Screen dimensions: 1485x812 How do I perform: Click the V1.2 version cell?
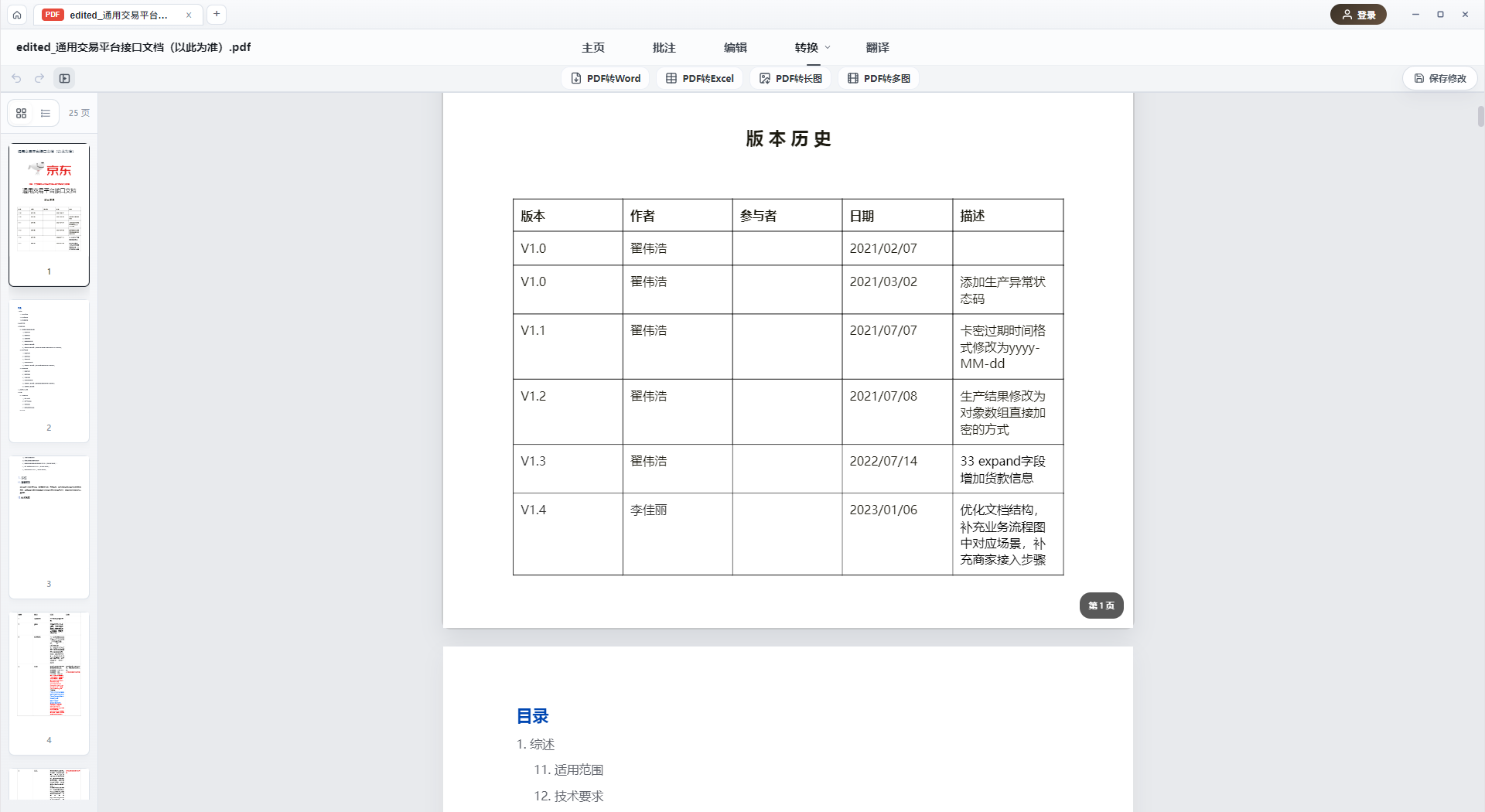[568, 411]
